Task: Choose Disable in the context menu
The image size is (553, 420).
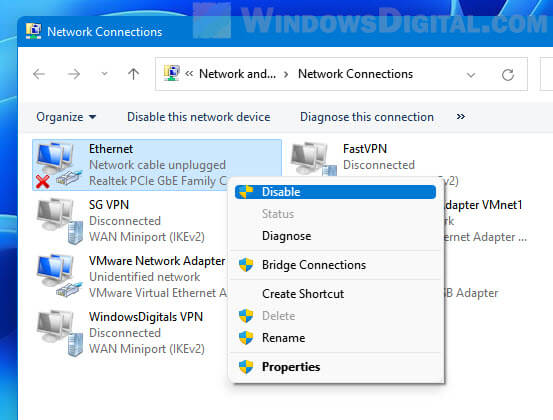Action: click(x=335, y=192)
